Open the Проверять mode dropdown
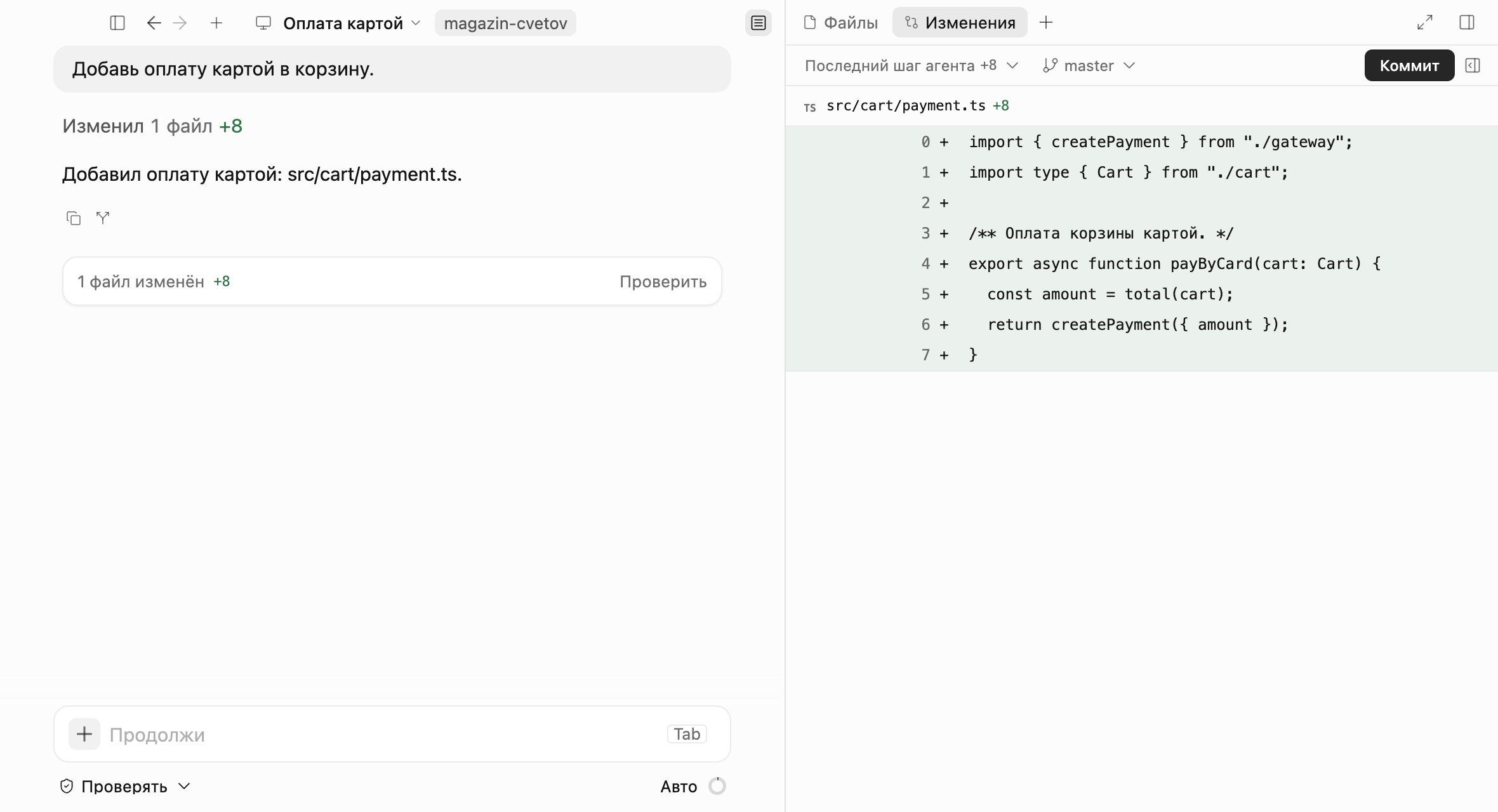Image resolution: width=1498 pixels, height=812 pixels. 125,787
